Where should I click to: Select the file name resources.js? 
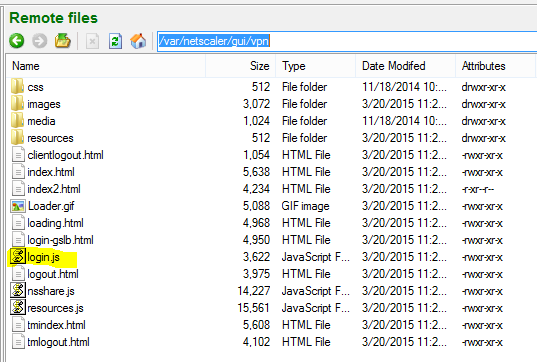point(55,308)
